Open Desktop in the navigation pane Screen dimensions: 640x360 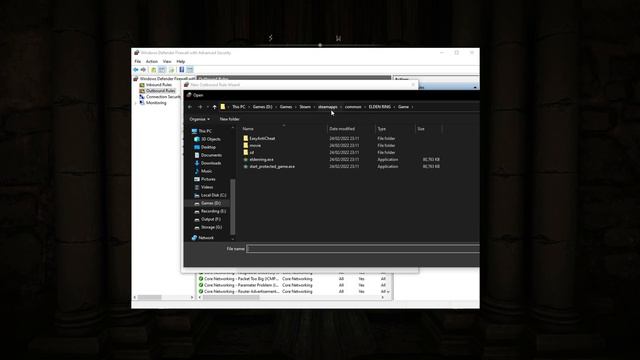[x=208, y=147]
